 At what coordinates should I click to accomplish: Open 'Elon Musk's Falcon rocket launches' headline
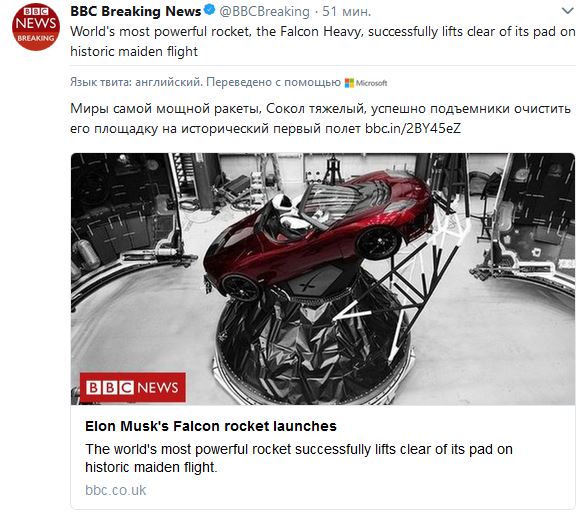coord(211,426)
